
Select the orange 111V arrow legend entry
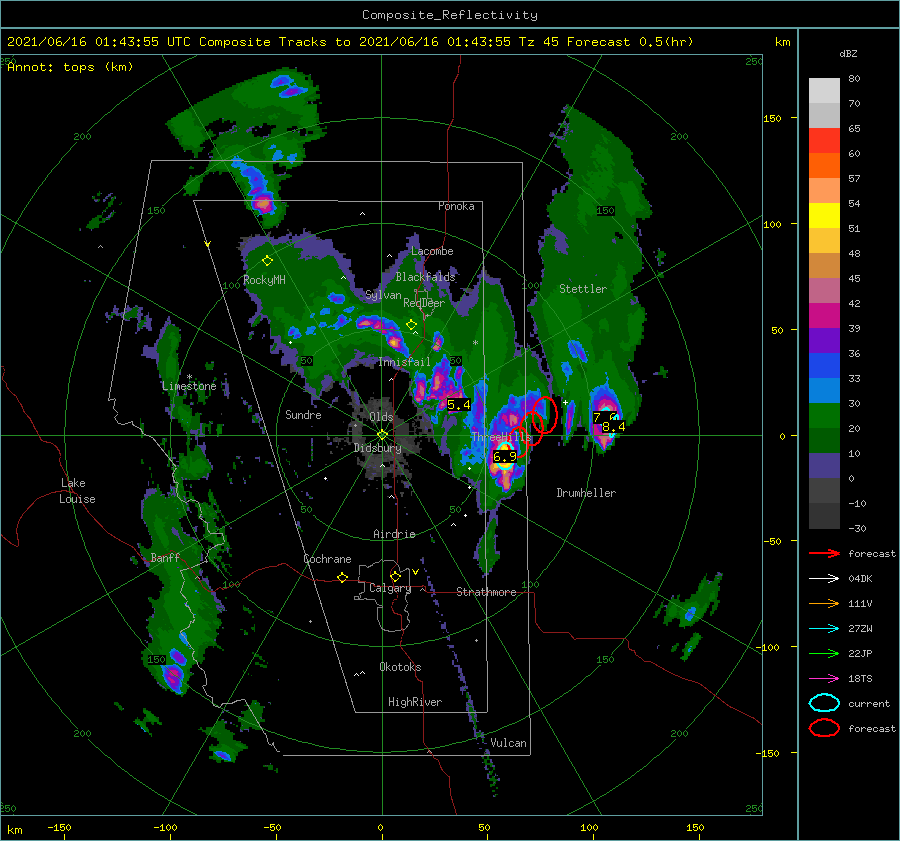(824, 603)
